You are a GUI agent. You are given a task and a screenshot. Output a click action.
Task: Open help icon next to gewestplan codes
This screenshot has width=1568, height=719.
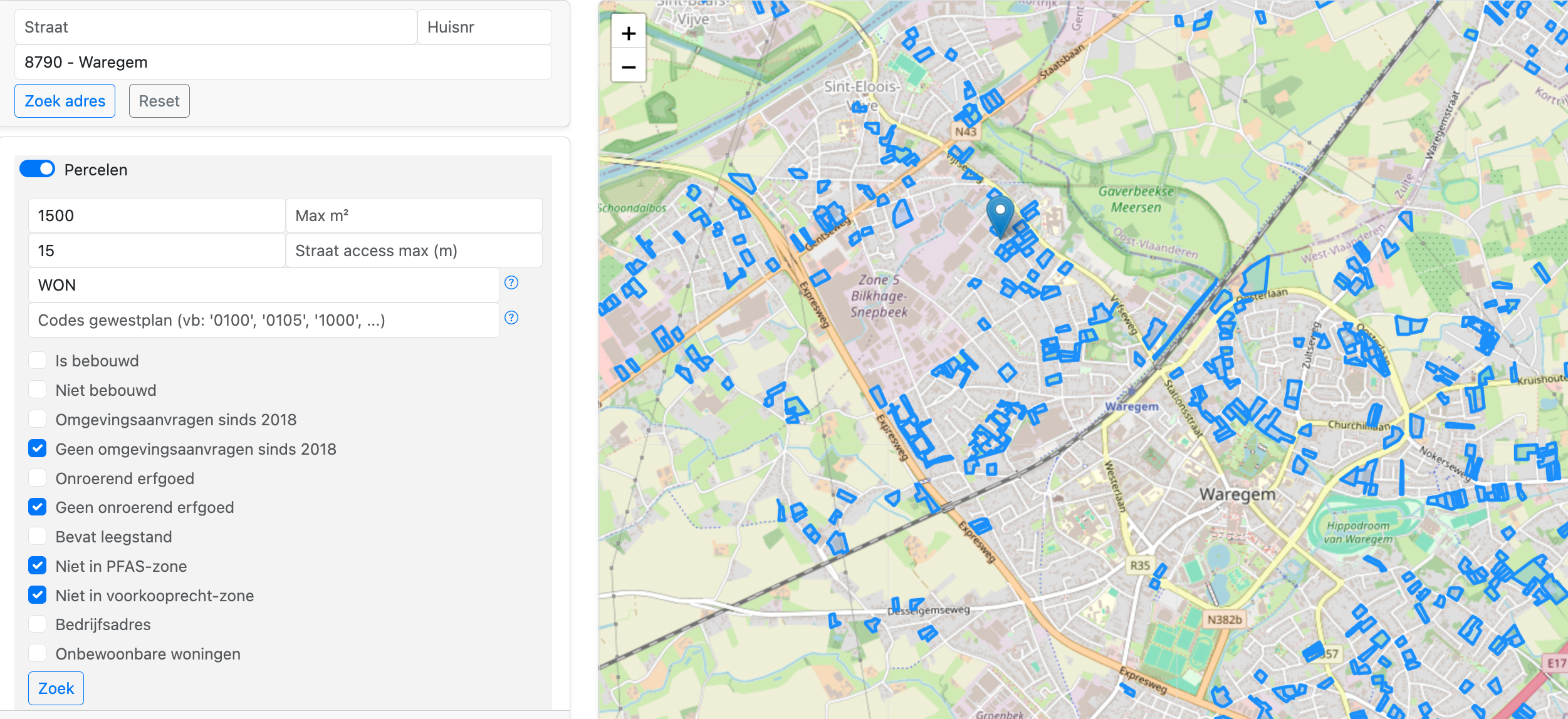511,318
